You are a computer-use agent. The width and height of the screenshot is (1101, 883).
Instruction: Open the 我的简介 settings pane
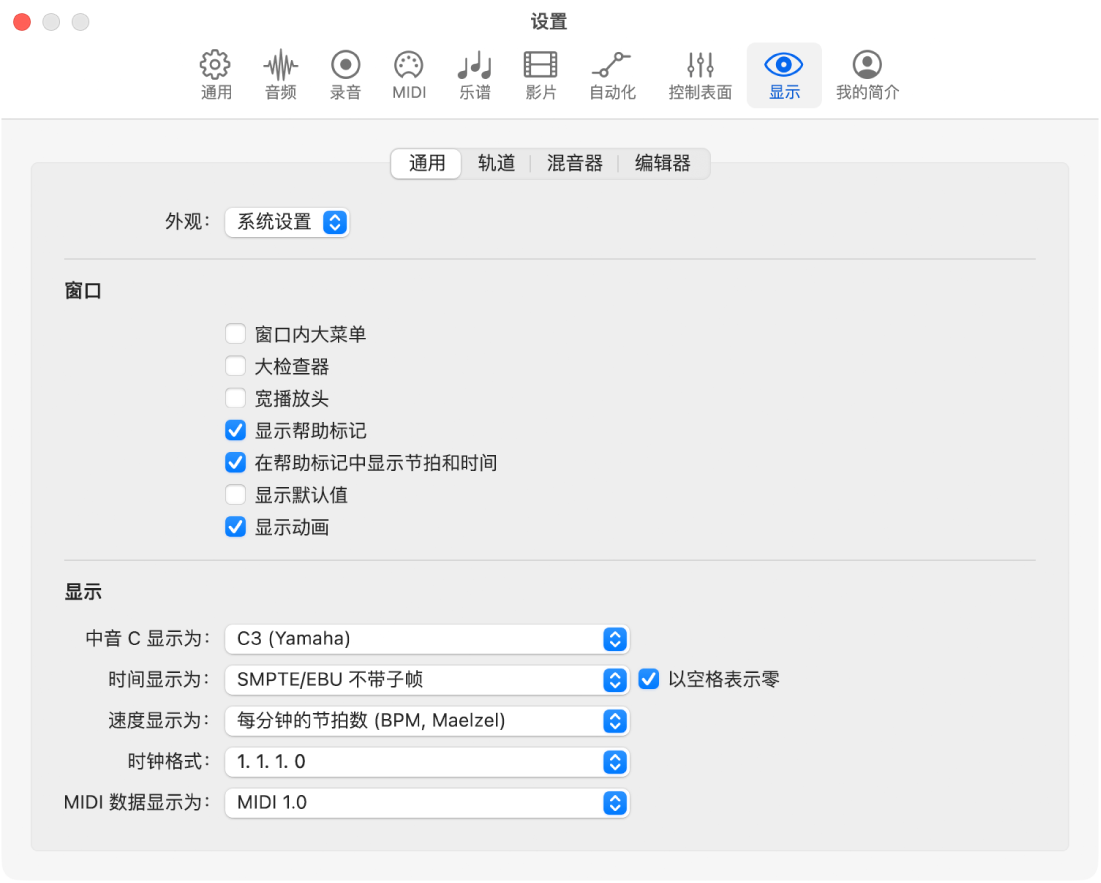pyautogui.click(x=866, y=74)
